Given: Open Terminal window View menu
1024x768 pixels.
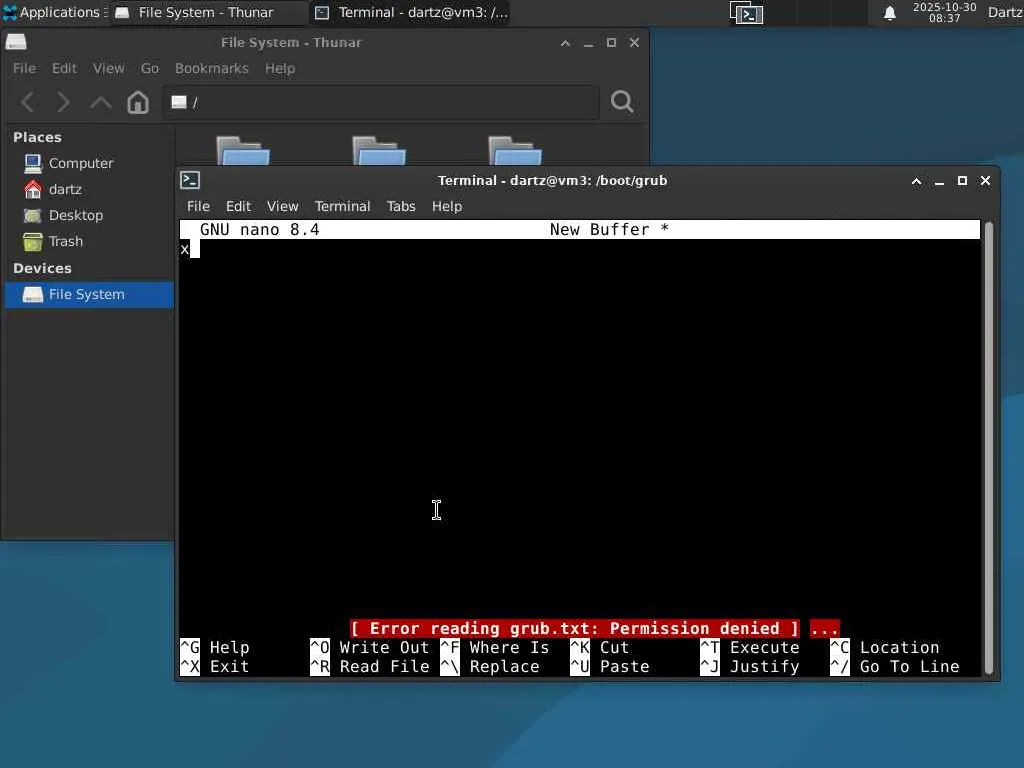Looking at the screenshot, I should pyautogui.click(x=282, y=206).
